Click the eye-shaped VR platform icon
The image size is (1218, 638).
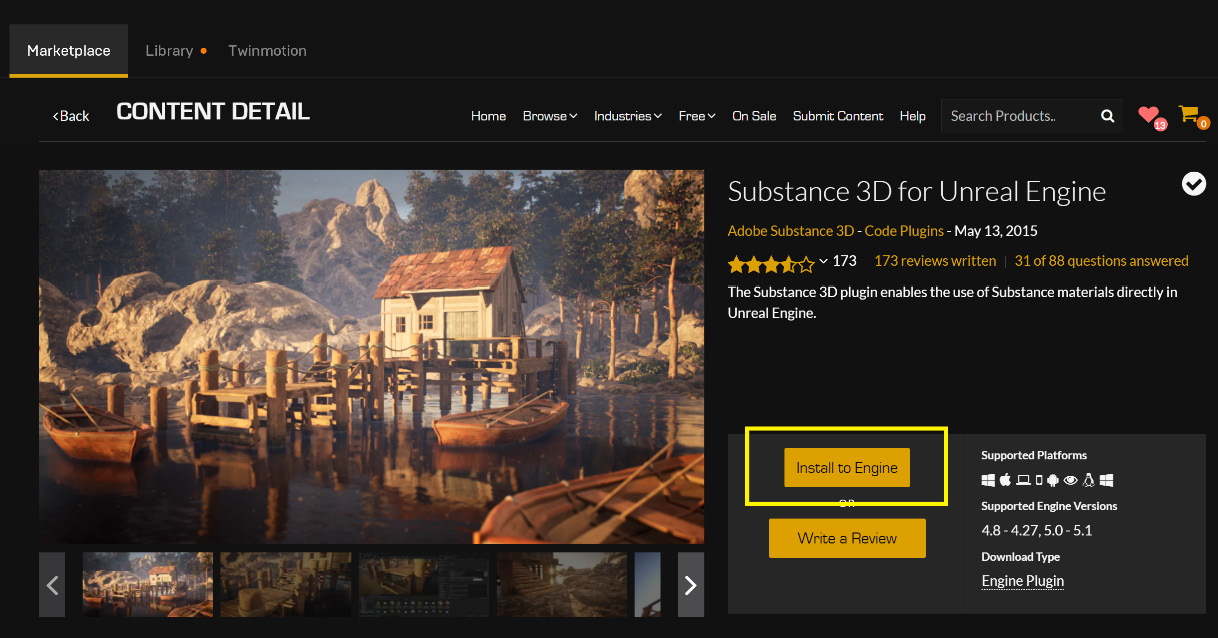[x=1071, y=480]
